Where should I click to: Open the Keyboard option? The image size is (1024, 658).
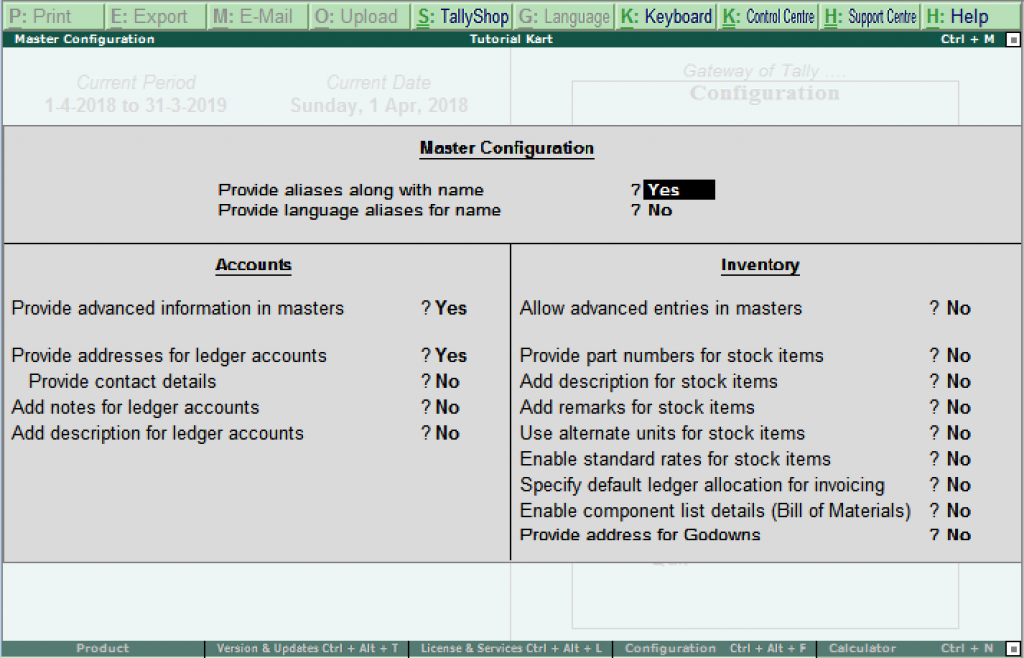pyautogui.click(x=665, y=16)
